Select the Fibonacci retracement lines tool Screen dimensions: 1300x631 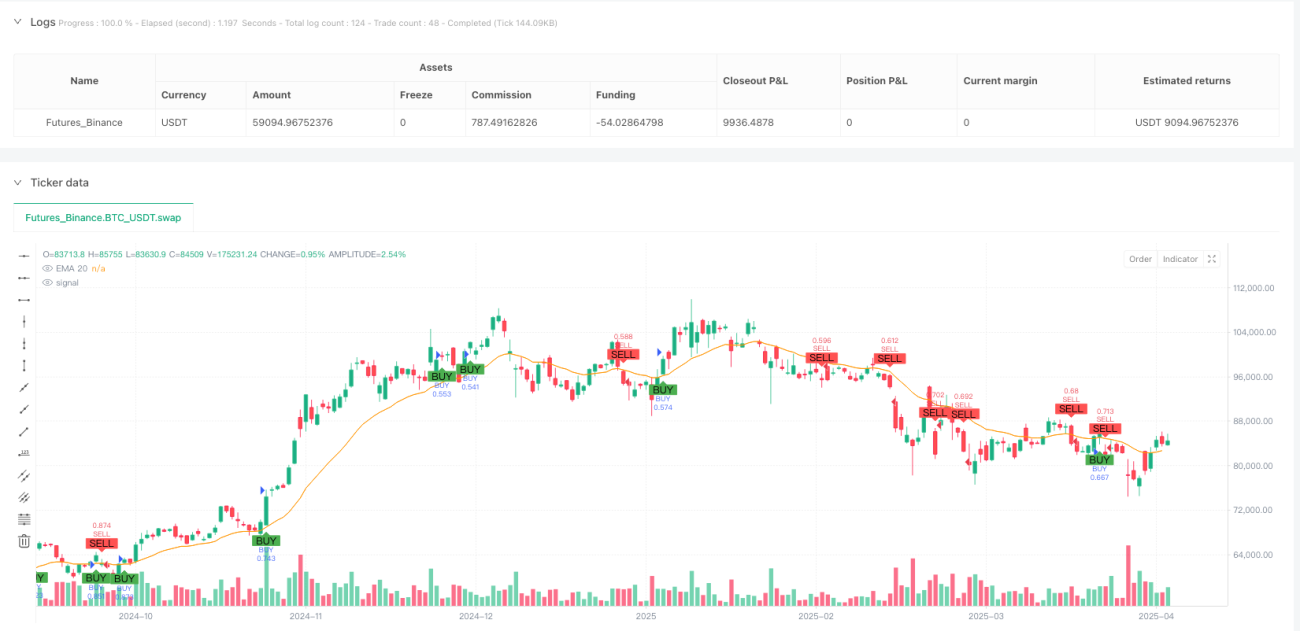(24, 519)
